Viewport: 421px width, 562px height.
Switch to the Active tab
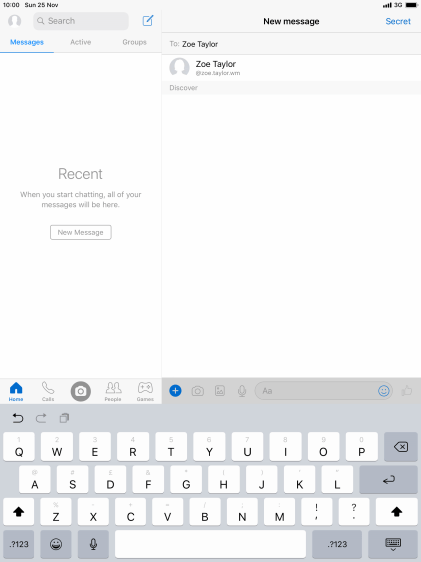[81, 42]
